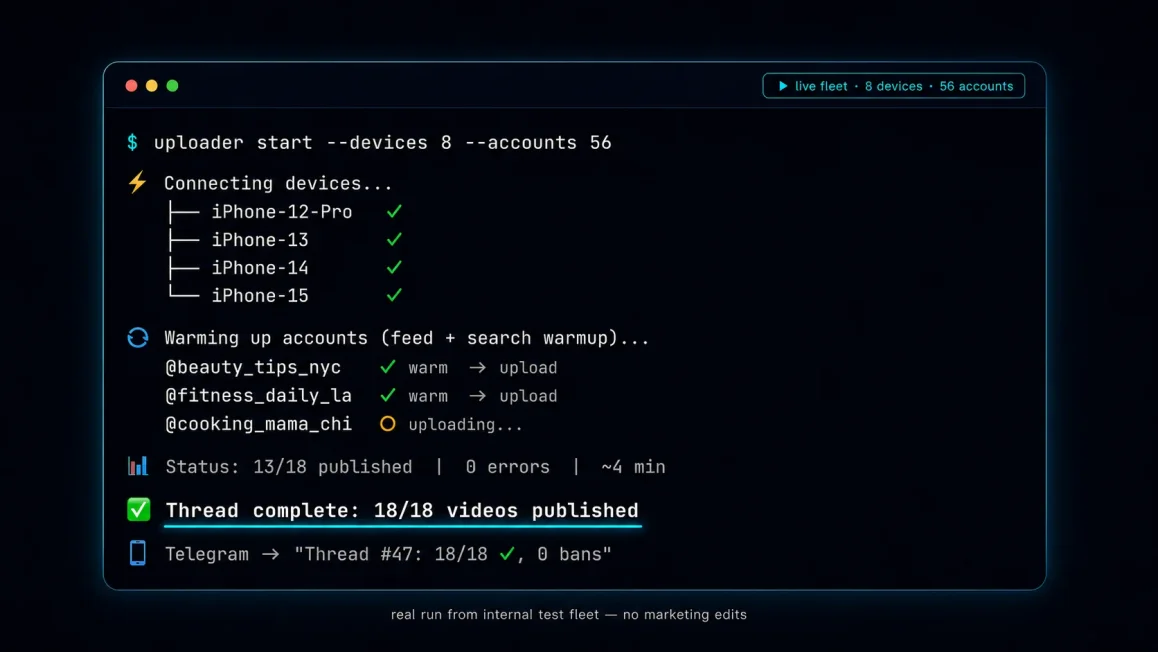Click the @fitness_daily_la account name
Screen dimensions: 1158x652
258,396
